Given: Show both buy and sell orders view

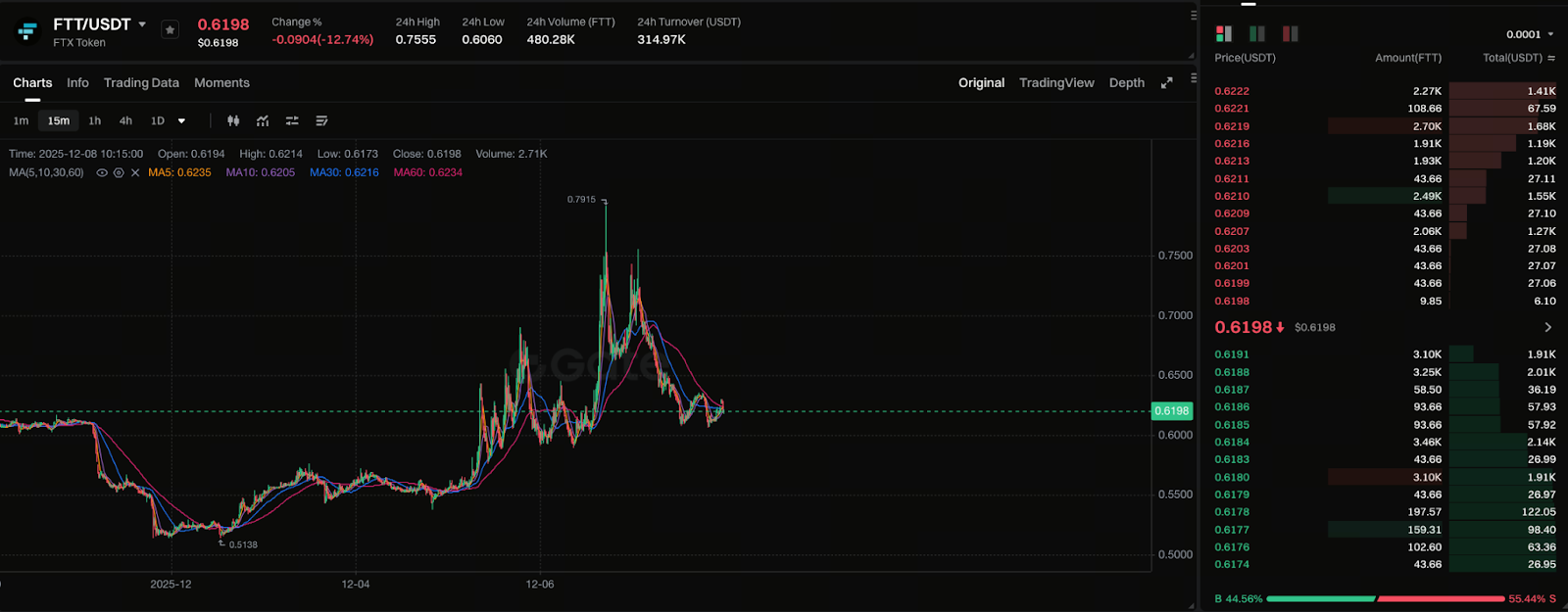Looking at the screenshot, I should (1224, 33).
